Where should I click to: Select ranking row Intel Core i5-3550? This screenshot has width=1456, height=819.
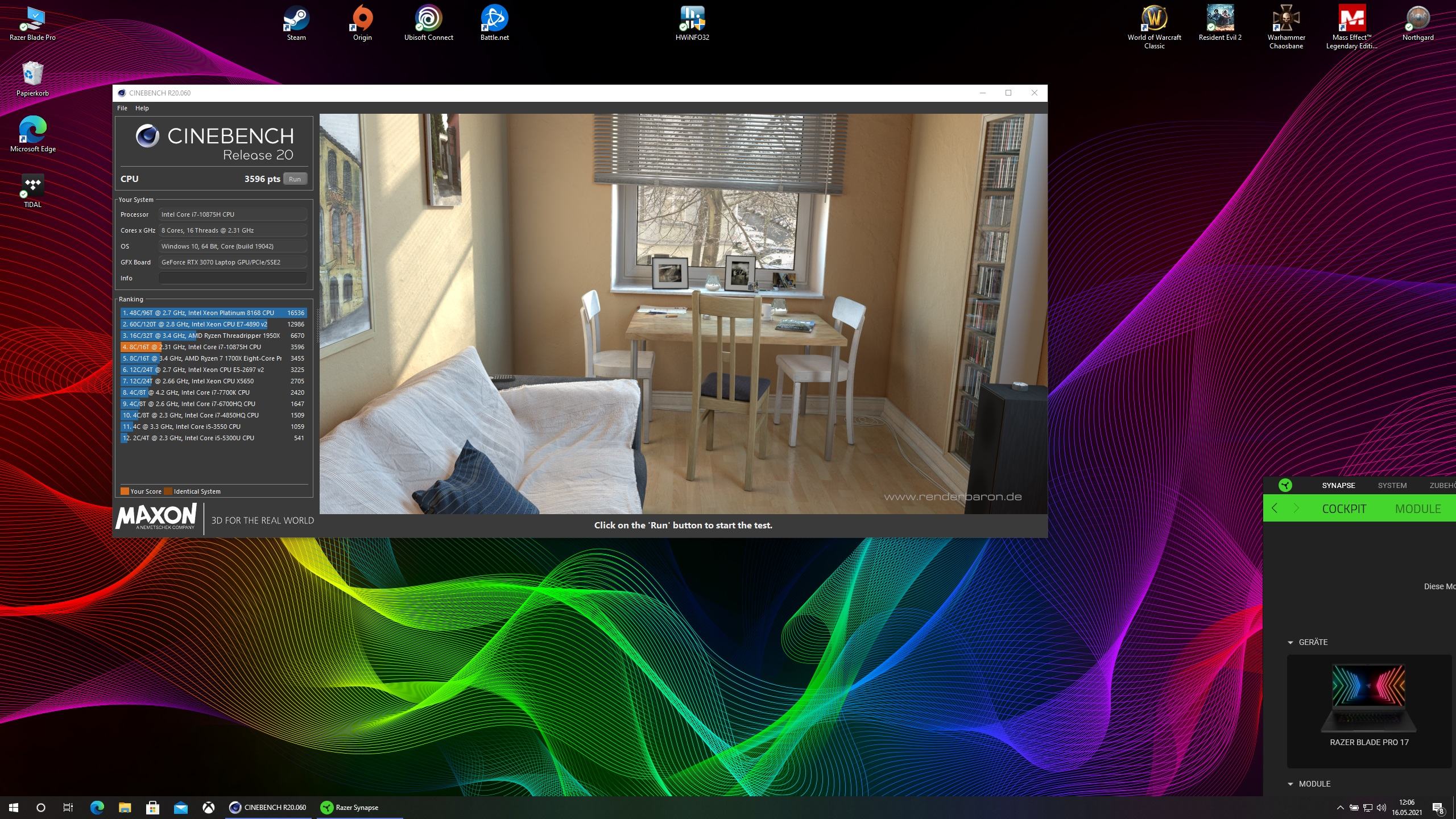[213, 427]
